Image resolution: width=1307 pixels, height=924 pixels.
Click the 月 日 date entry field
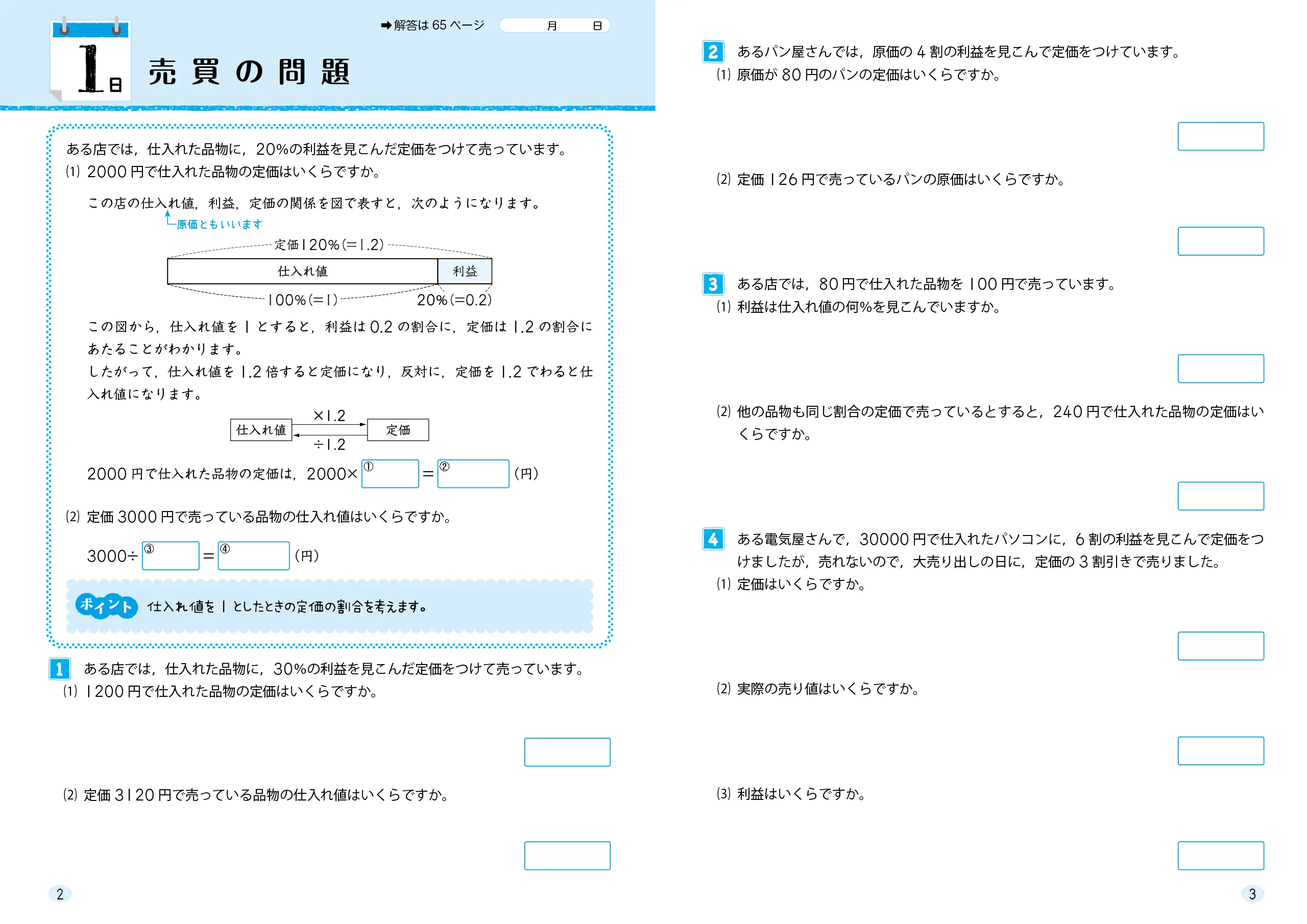[555, 26]
